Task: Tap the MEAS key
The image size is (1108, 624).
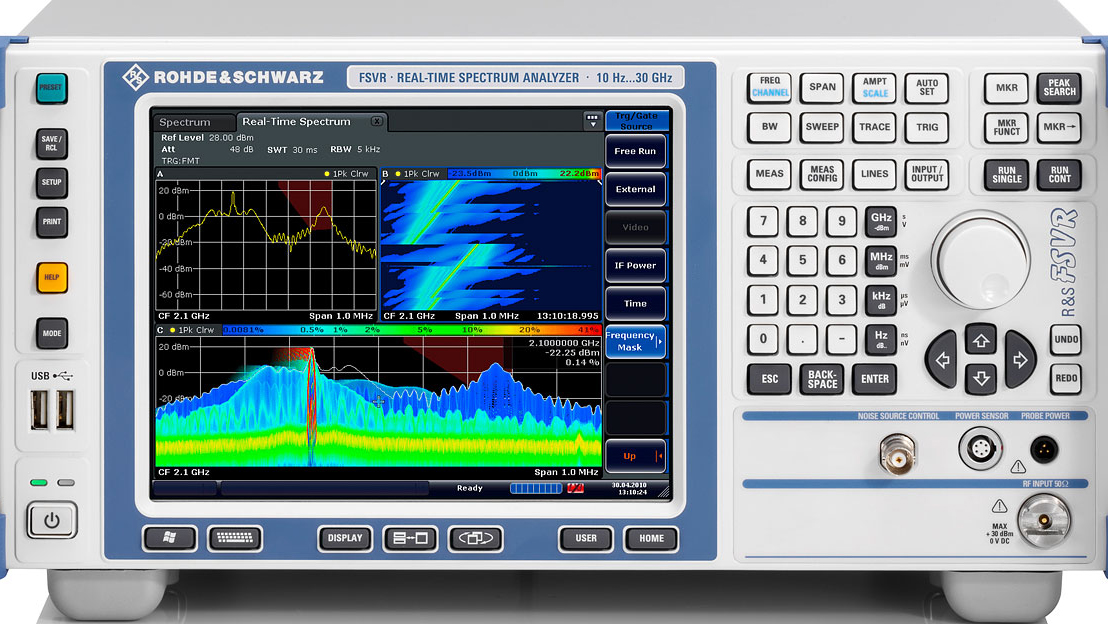Action: pyautogui.click(x=770, y=174)
